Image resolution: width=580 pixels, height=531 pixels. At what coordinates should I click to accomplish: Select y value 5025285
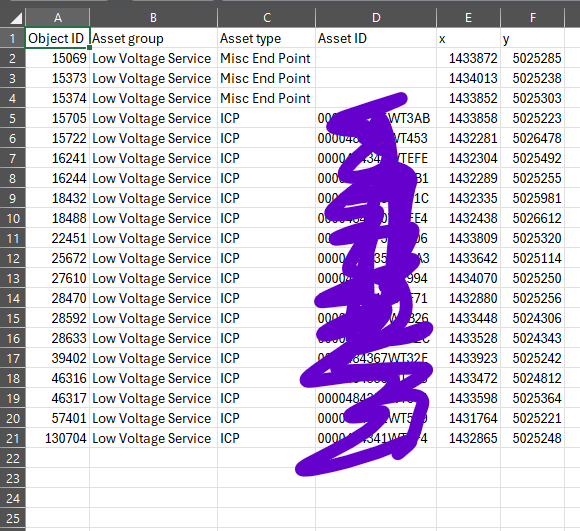coord(533,58)
